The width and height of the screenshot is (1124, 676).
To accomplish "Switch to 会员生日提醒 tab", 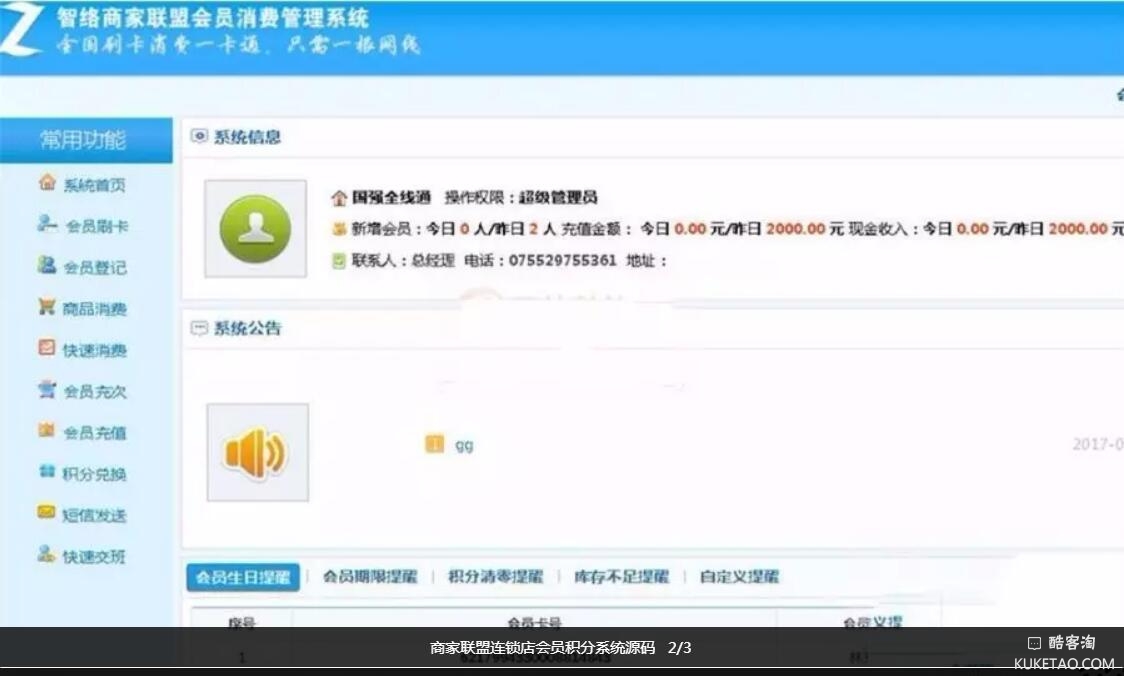I will 243,577.
